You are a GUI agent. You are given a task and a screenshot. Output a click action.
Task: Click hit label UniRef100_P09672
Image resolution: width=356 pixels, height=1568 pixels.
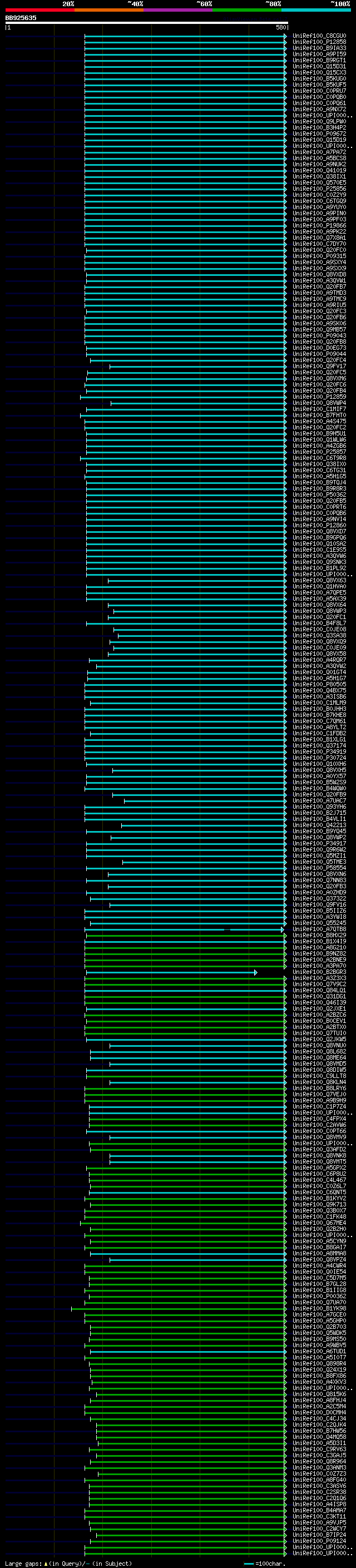[x=319, y=133]
